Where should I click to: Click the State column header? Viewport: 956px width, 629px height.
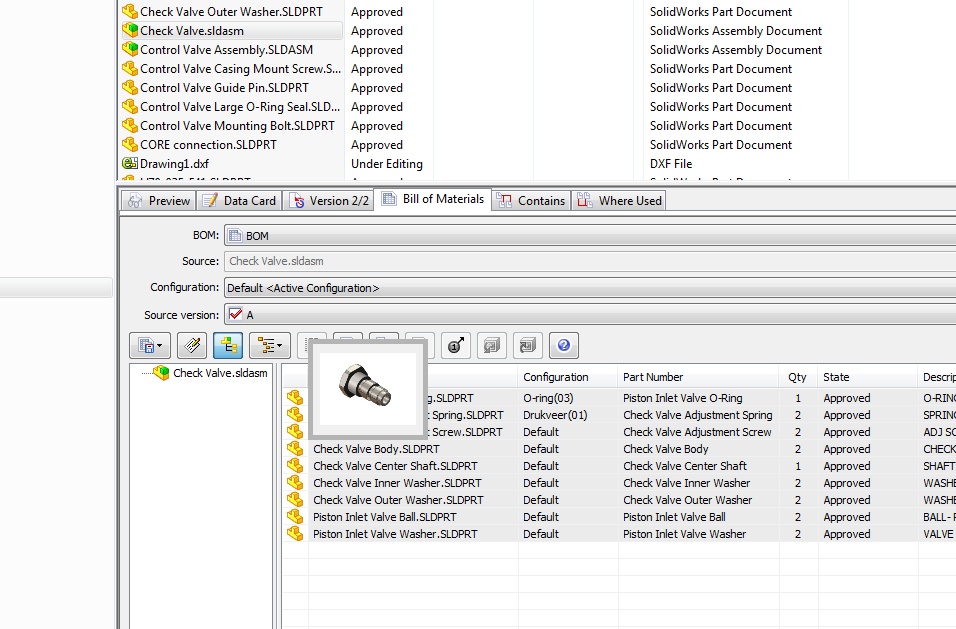[x=866, y=377]
